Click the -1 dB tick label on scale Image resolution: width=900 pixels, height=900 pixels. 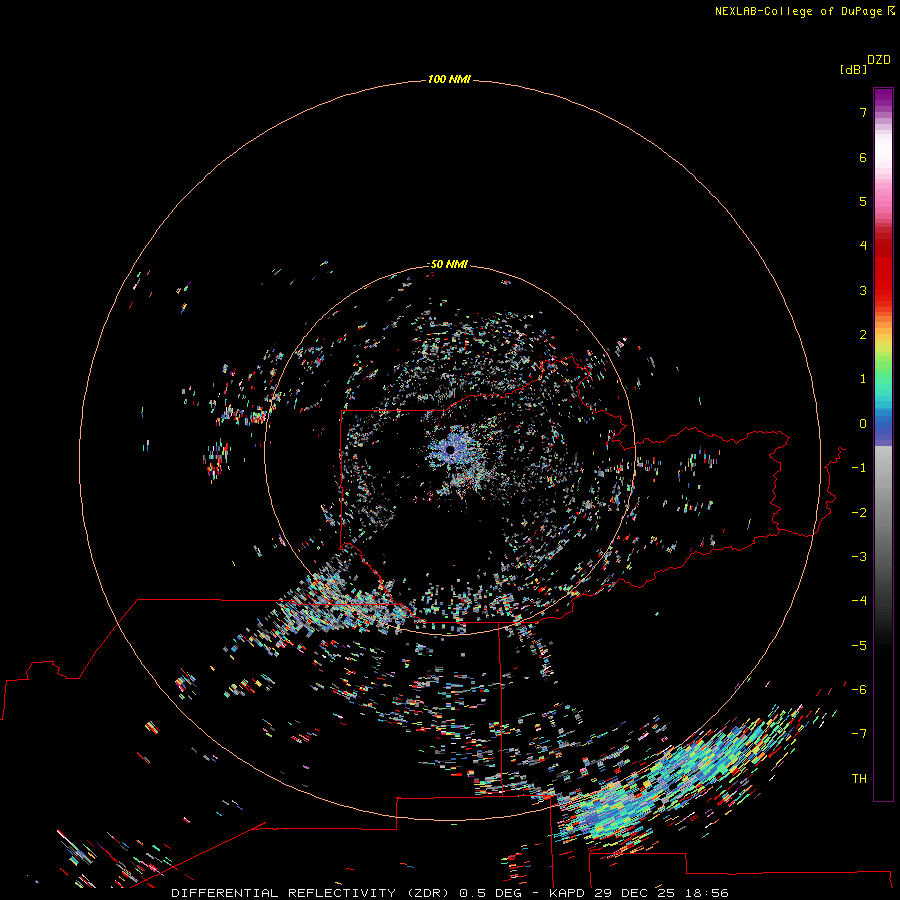[859, 468]
